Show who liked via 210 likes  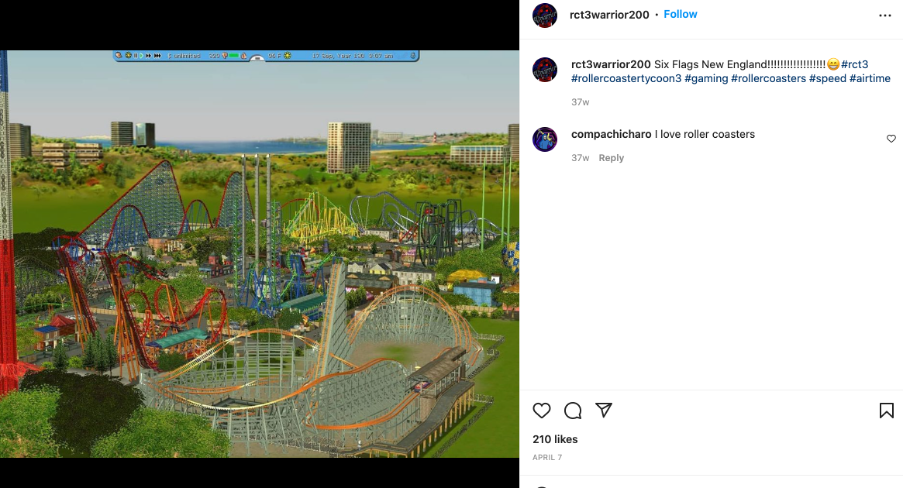[x=555, y=439]
